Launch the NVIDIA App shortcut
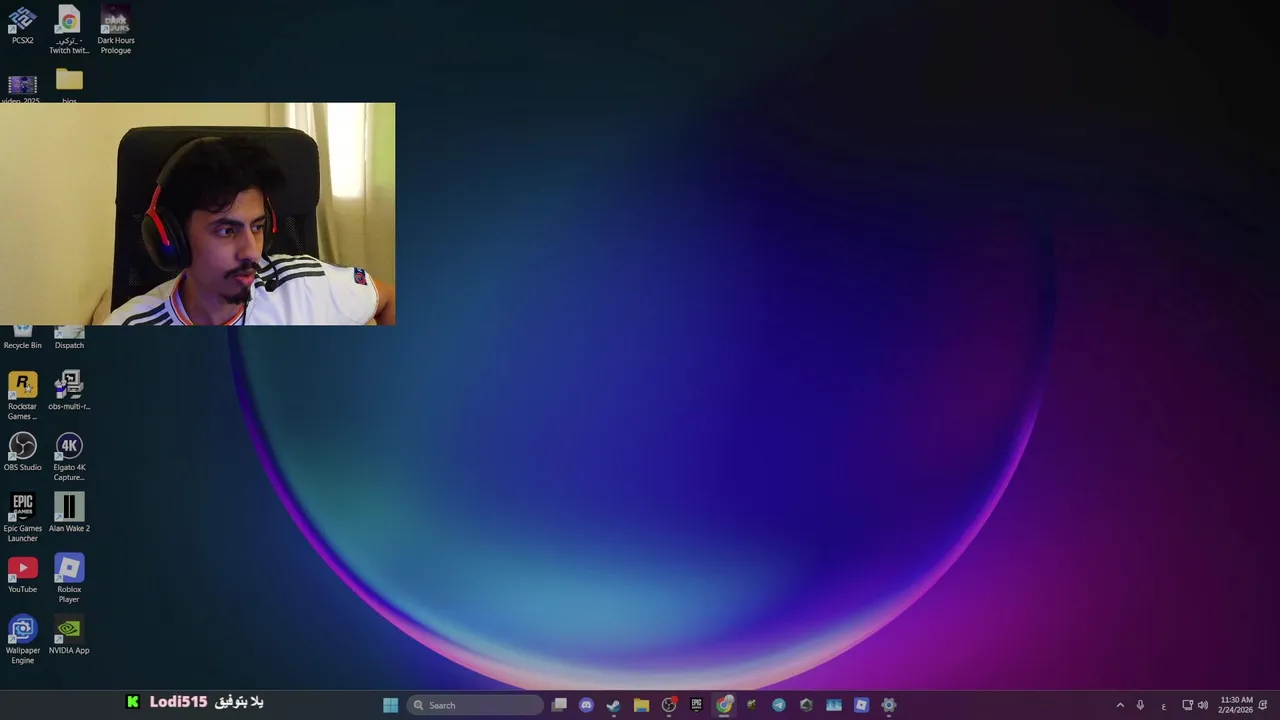This screenshot has height=720, width=1280. [69, 634]
